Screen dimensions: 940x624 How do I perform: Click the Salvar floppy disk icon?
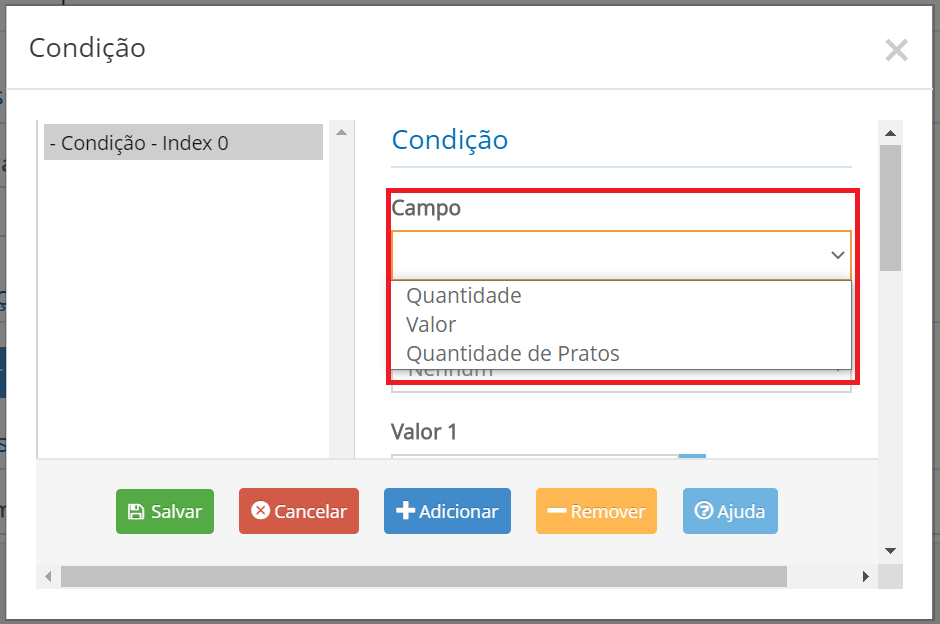pos(136,511)
